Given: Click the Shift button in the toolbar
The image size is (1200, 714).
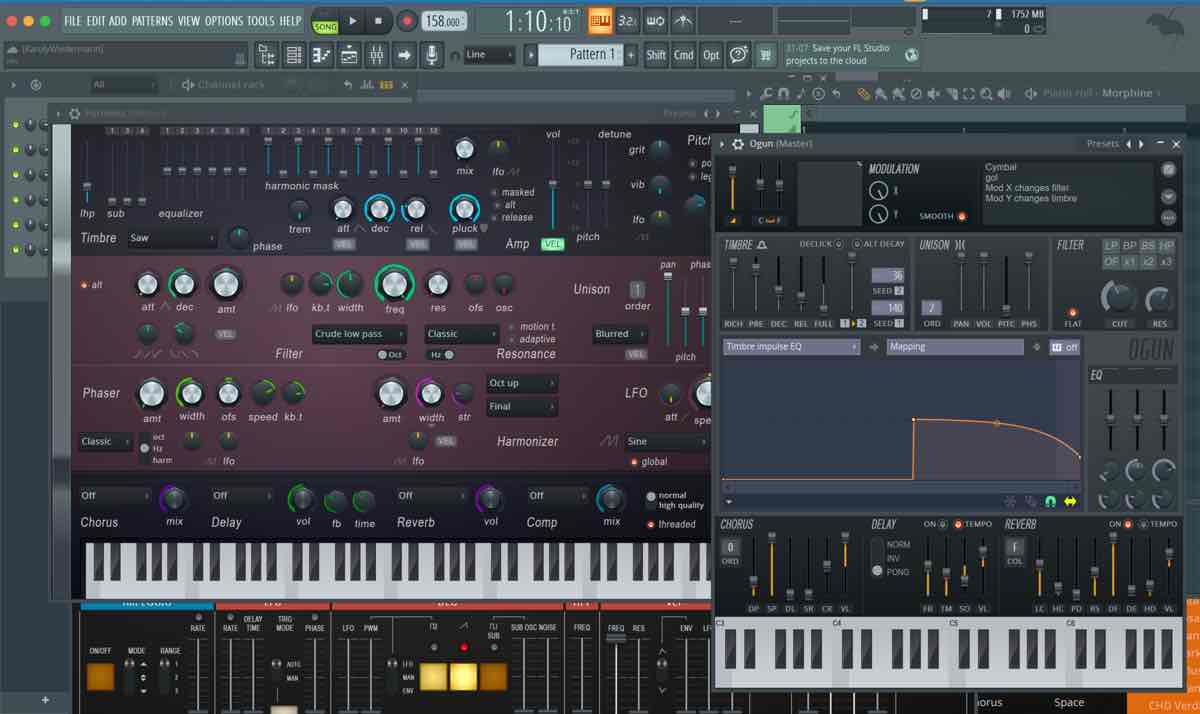Looking at the screenshot, I should pyautogui.click(x=656, y=55).
